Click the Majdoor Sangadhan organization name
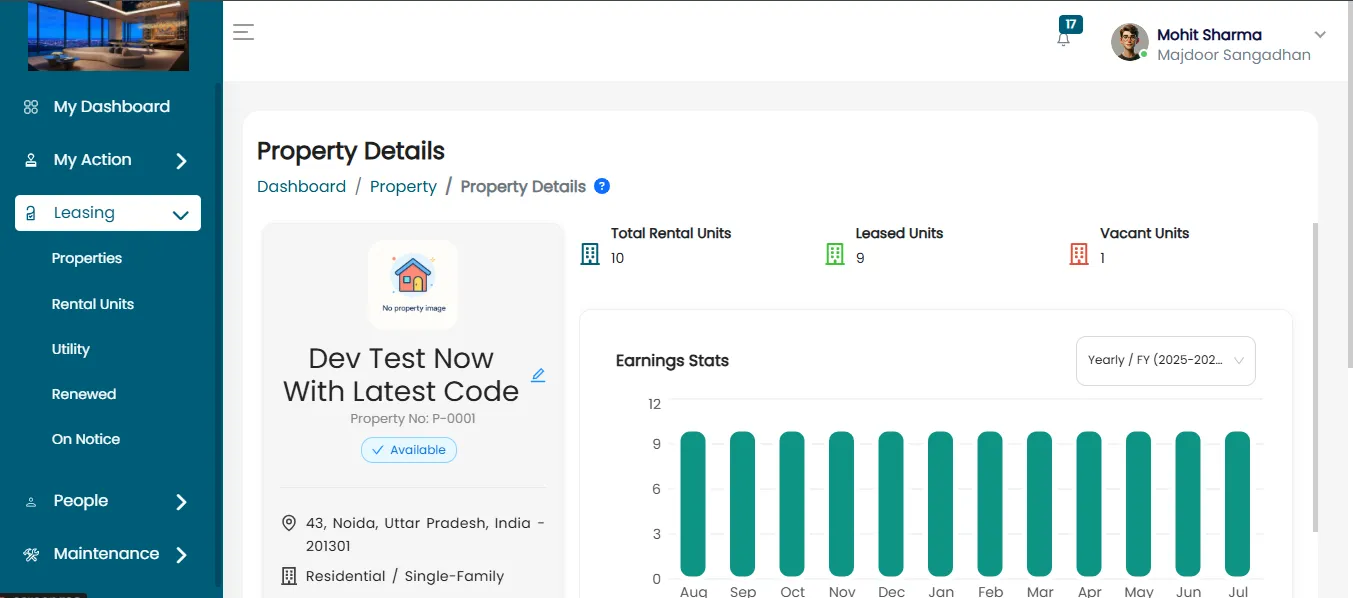The height and width of the screenshot is (598, 1353). click(x=1234, y=55)
